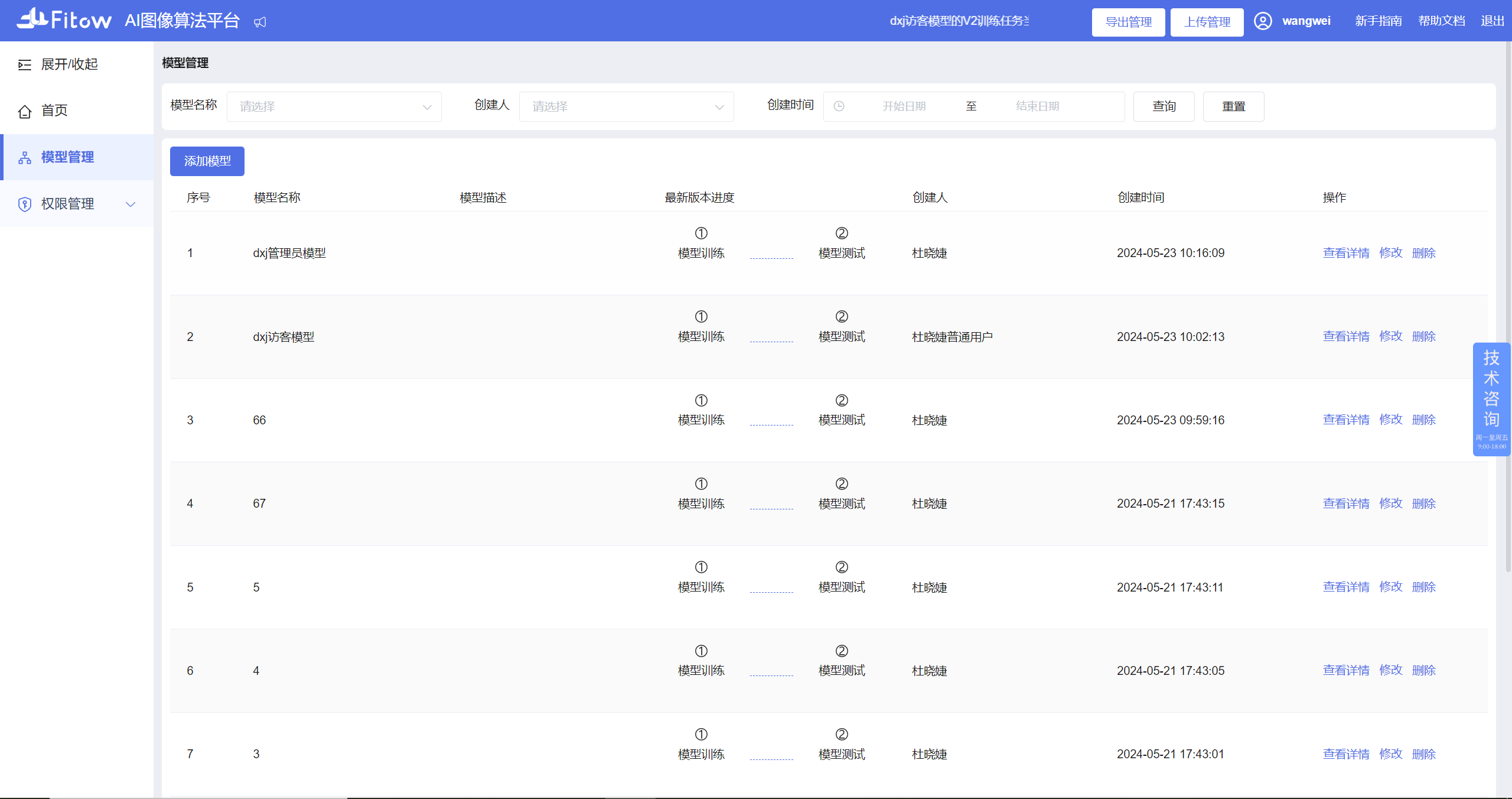Click the 最新版本进度 column header
1512x799 pixels.
click(x=699, y=197)
